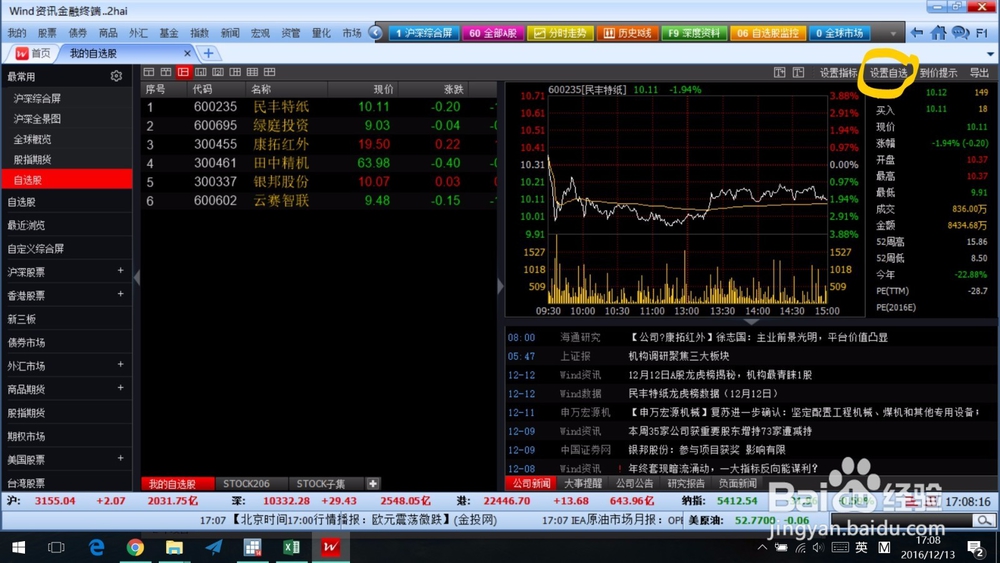The width and height of the screenshot is (1000, 563).
Task: Expand 商品期货 with plus icon
Action: pyautogui.click(x=120, y=388)
